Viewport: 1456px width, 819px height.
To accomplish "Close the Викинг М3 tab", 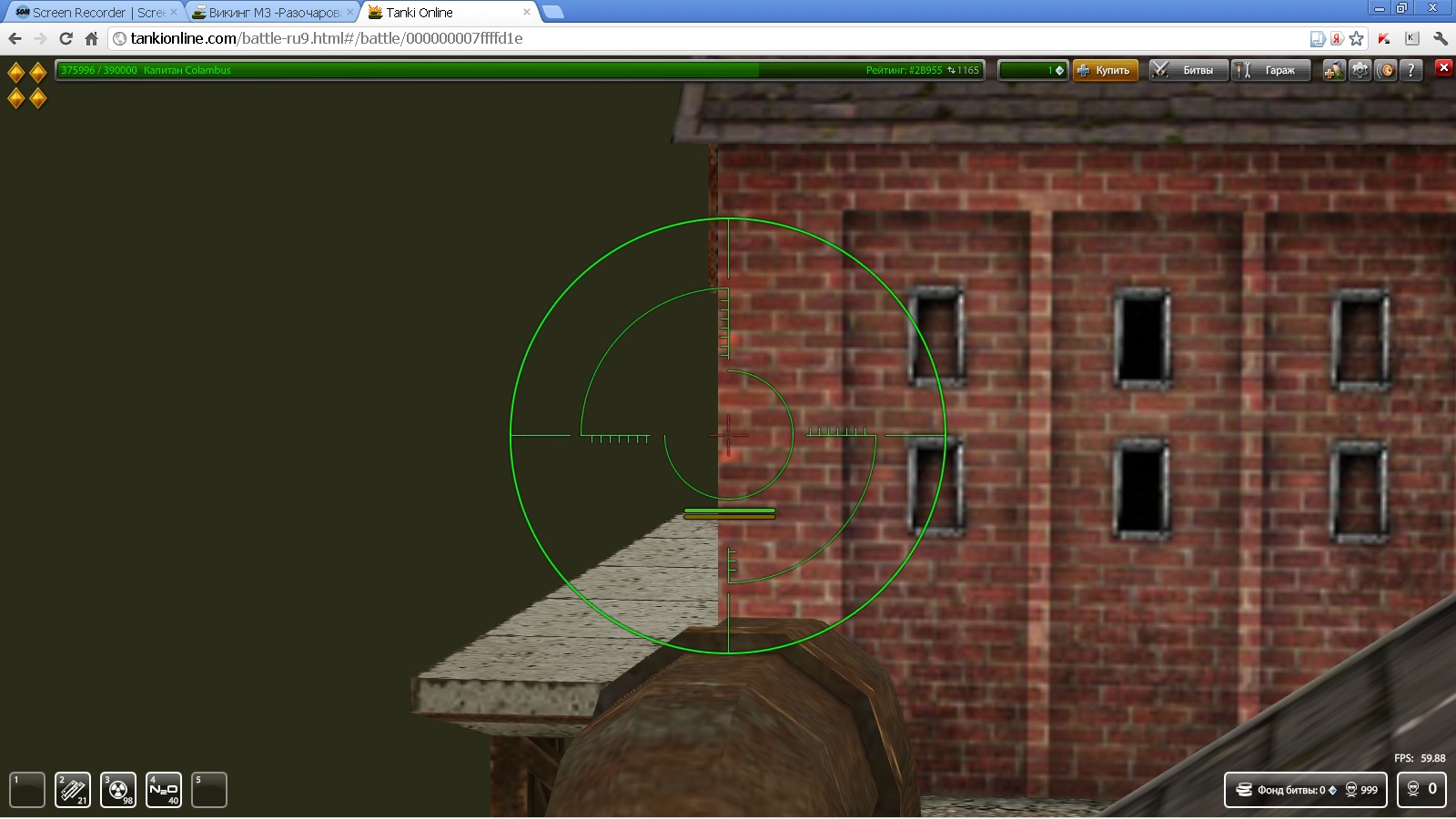I will (x=349, y=12).
